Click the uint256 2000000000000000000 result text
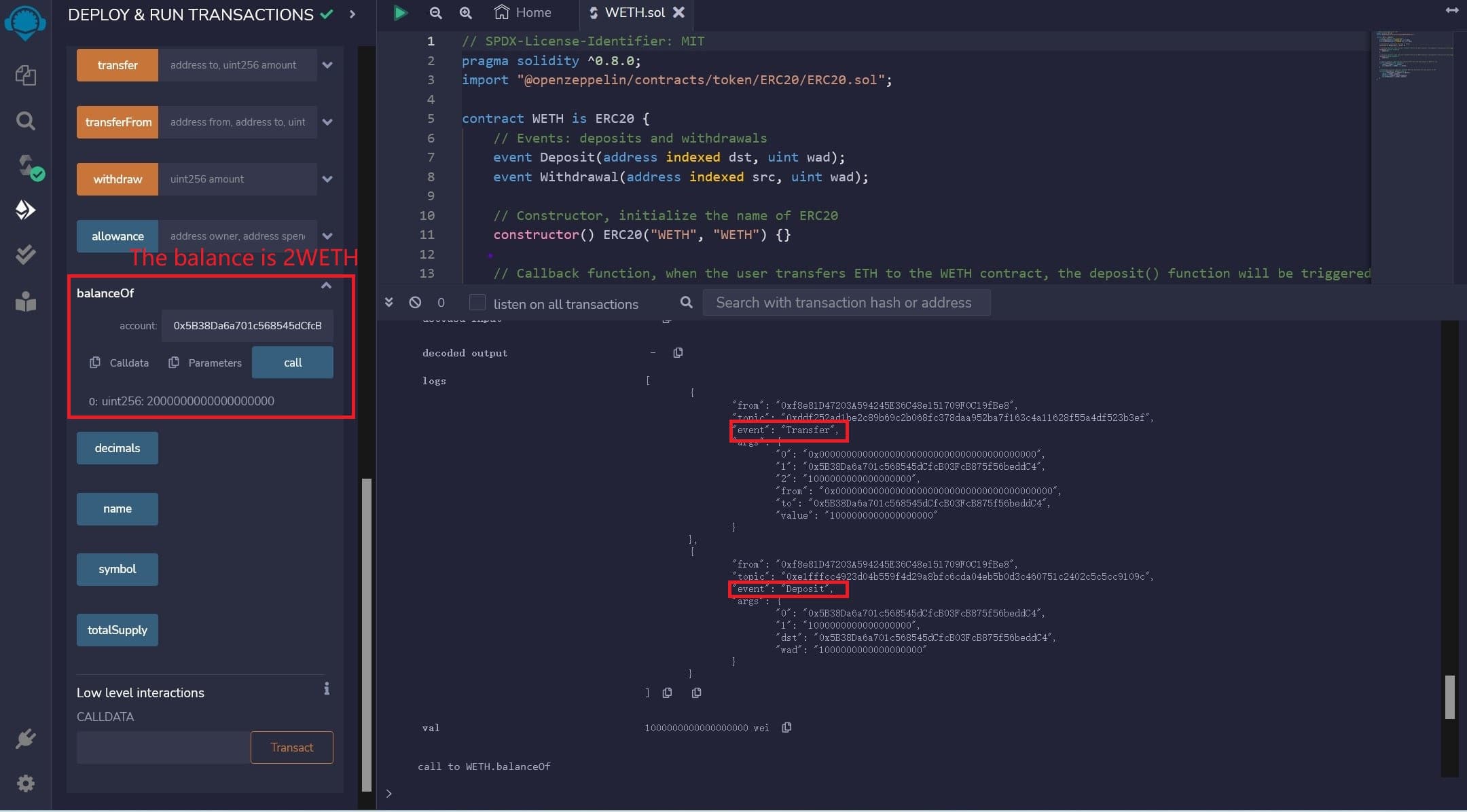Viewport: 1467px width, 812px height. tap(181, 401)
